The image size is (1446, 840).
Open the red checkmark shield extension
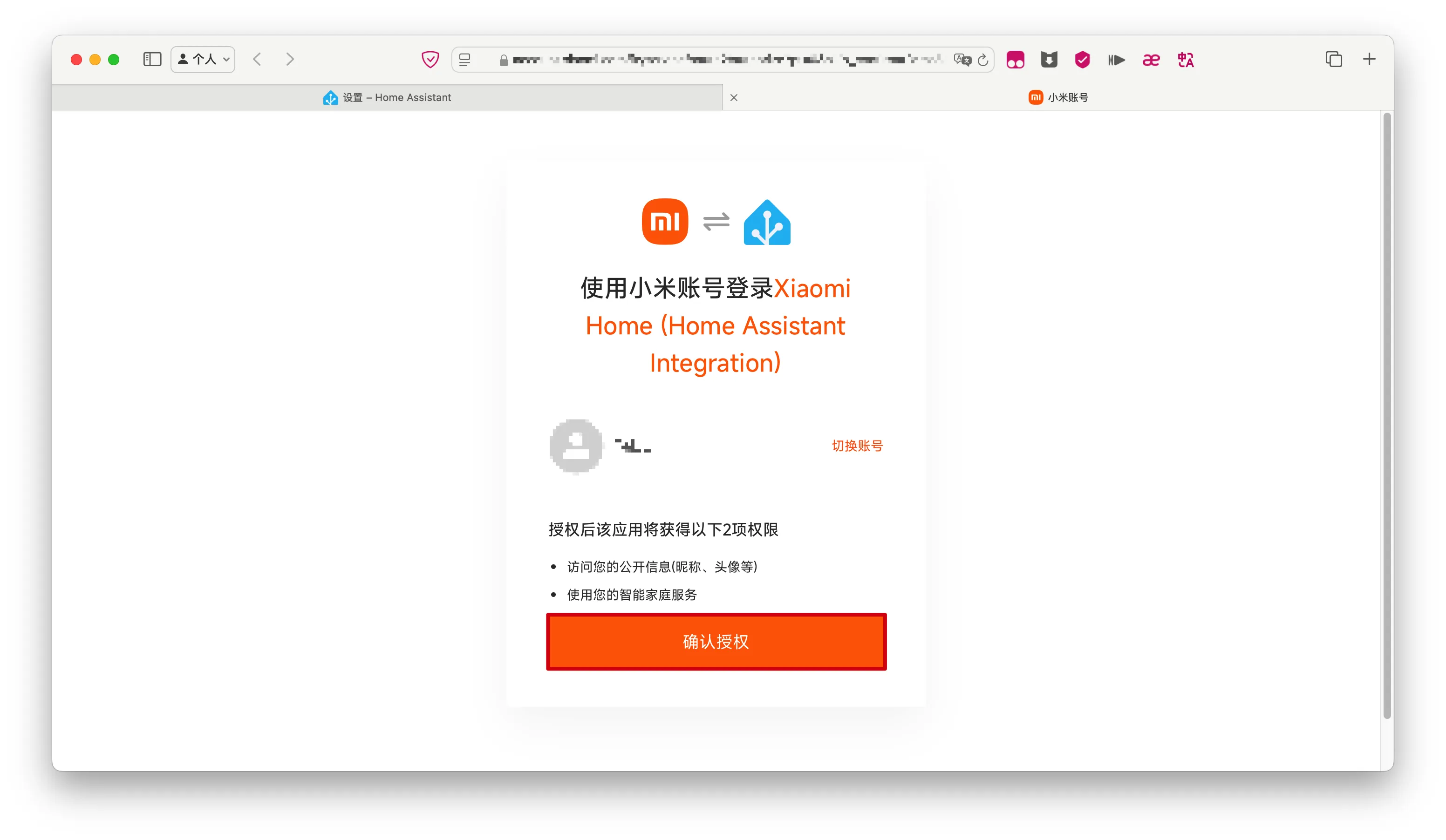1083,60
